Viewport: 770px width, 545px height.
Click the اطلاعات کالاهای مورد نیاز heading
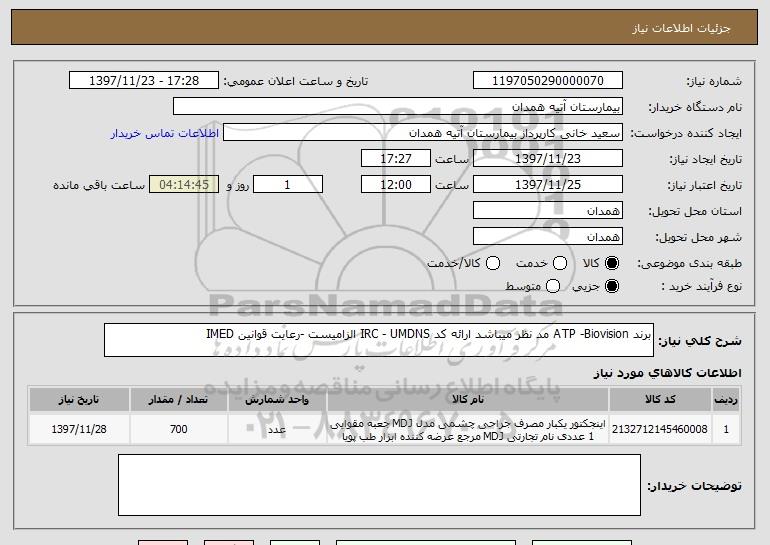(x=667, y=373)
